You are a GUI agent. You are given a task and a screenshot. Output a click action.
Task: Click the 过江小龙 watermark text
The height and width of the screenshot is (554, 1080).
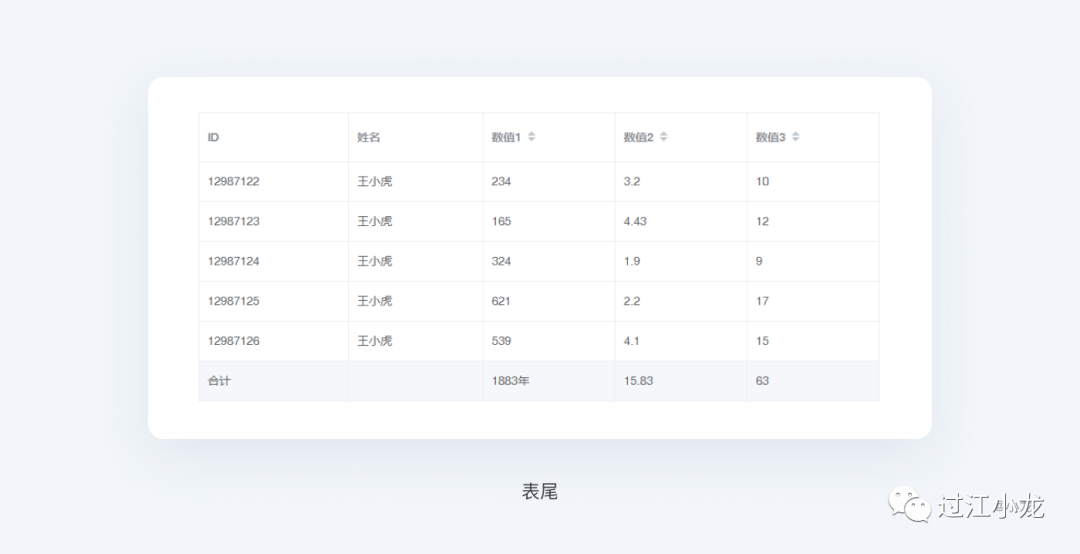tap(990, 506)
